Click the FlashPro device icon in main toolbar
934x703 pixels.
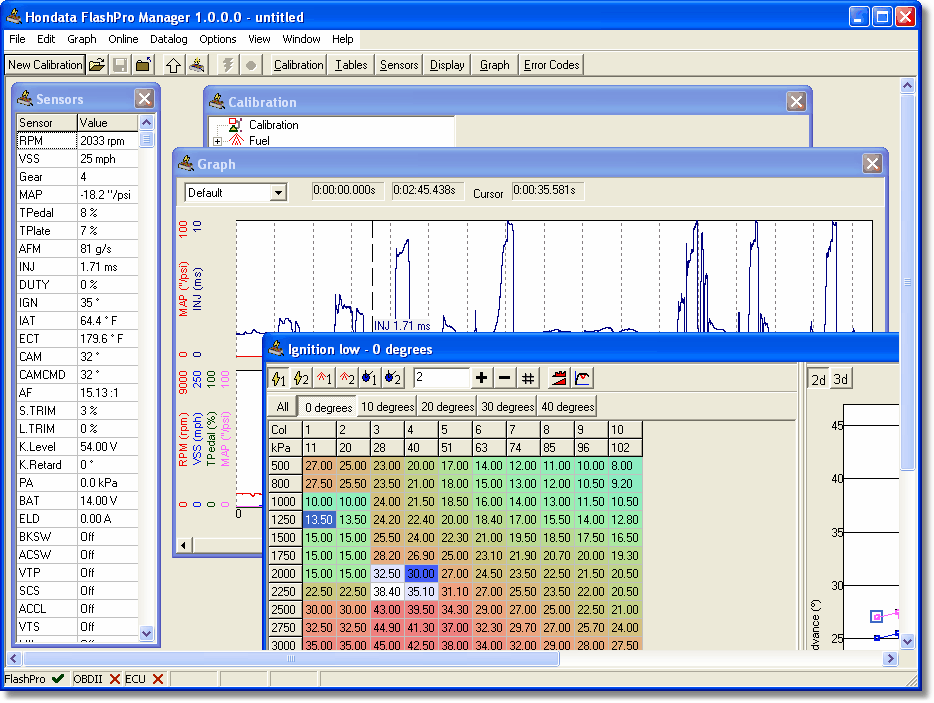click(197, 65)
